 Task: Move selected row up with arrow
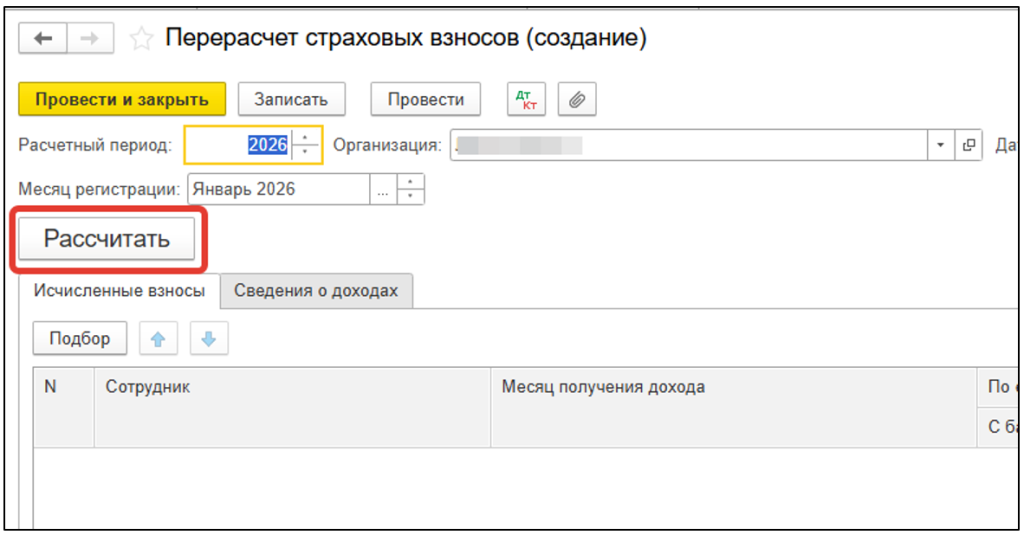point(158,339)
